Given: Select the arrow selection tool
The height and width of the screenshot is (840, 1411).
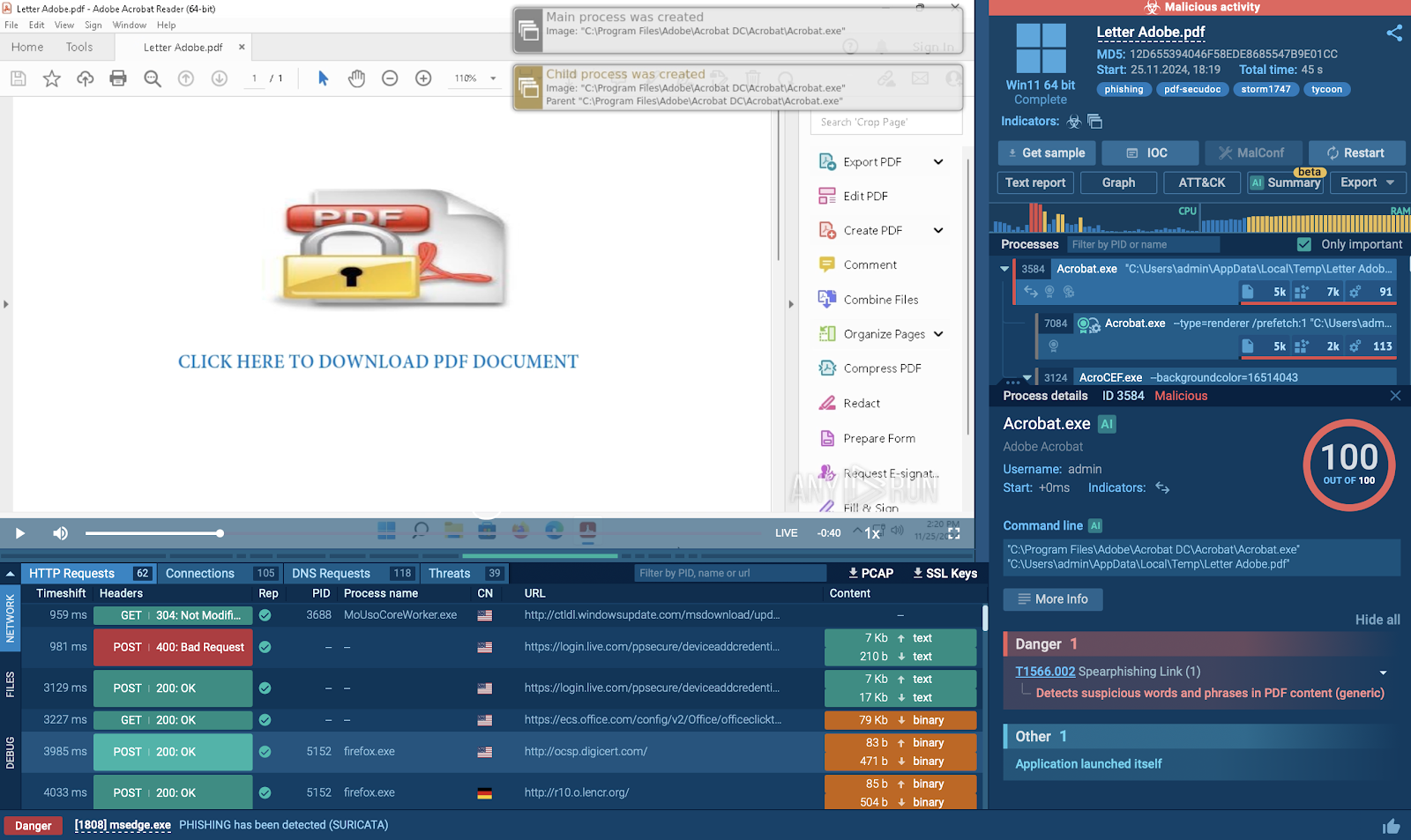Looking at the screenshot, I should [x=323, y=78].
